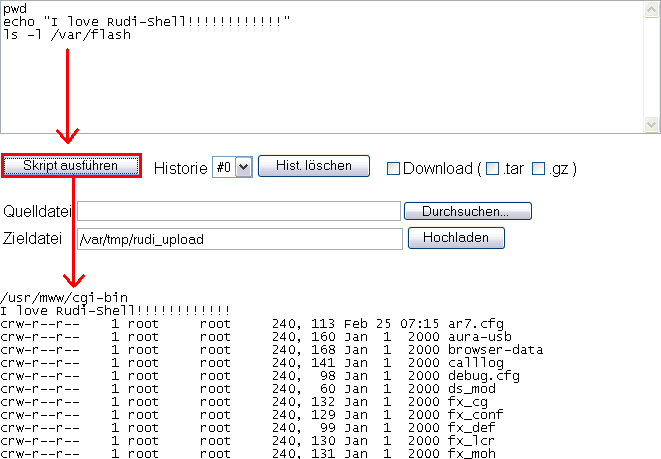The height and width of the screenshot is (459, 661).
Task: Click Durchsuchen to browse for file
Action: [x=467, y=211]
